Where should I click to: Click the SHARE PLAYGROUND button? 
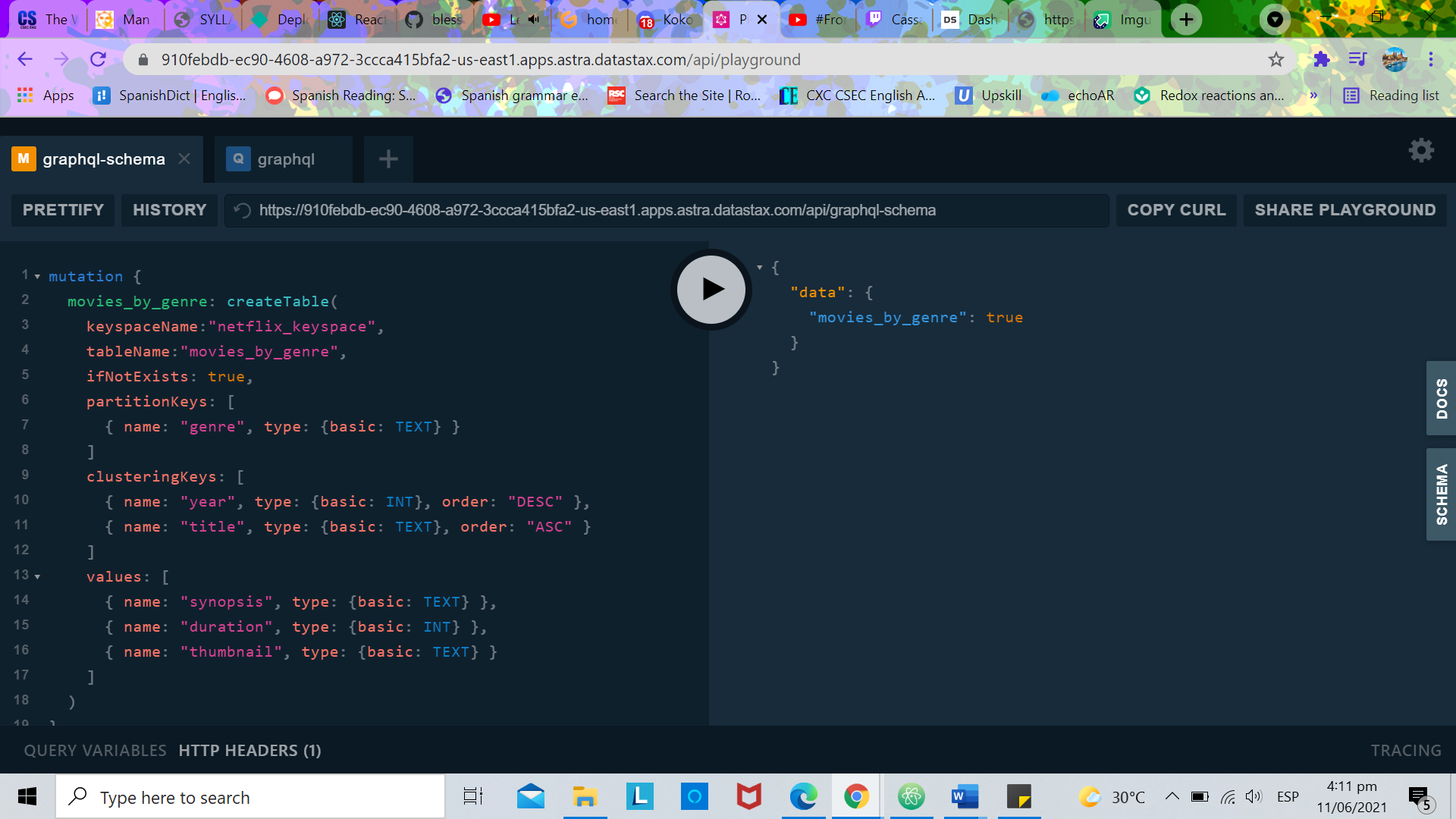[1345, 210]
